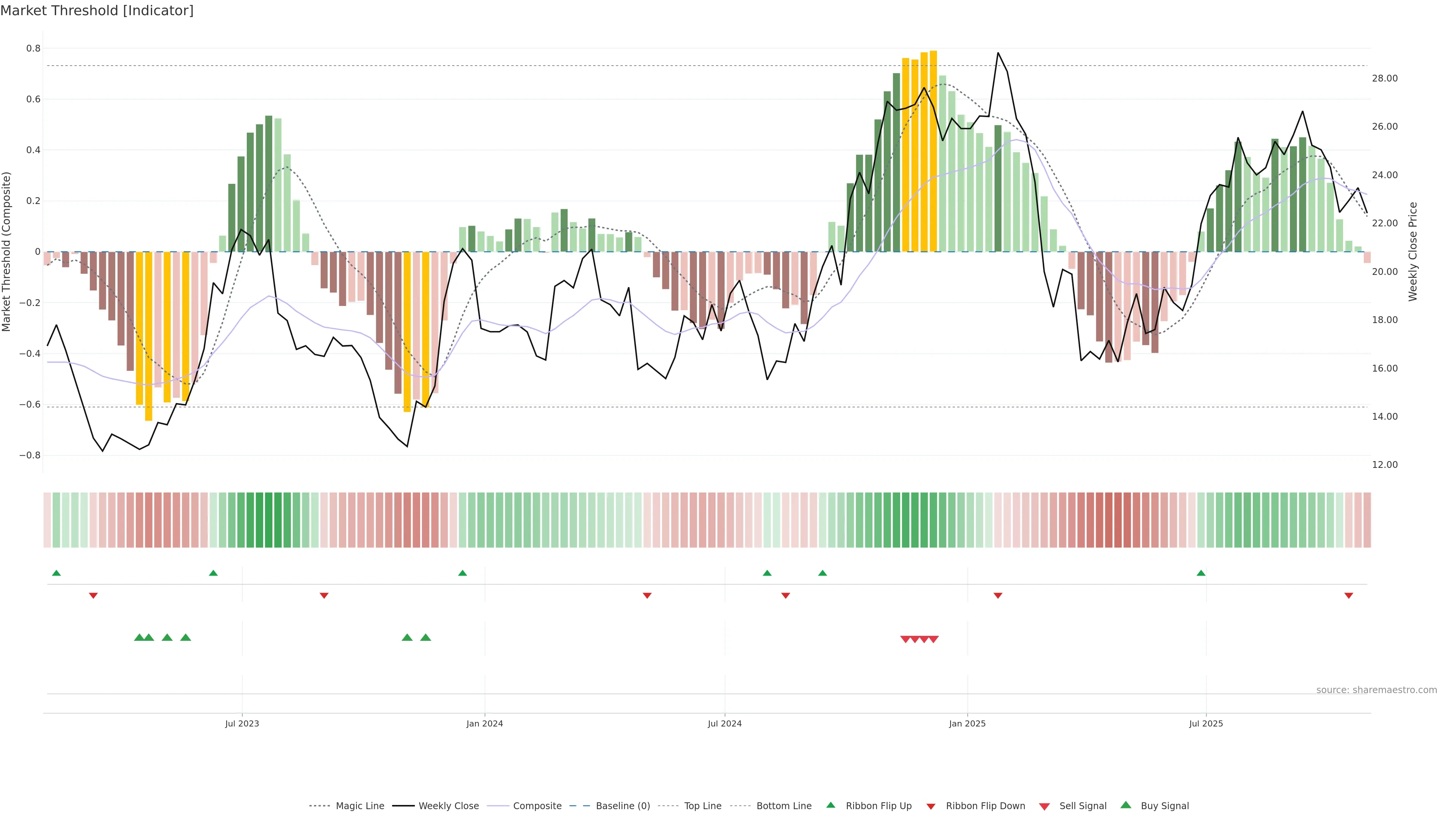This screenshot has height=819, width=1456.
Task: Click the rightmost red Sell Signal marker
Action: point(934,639)
